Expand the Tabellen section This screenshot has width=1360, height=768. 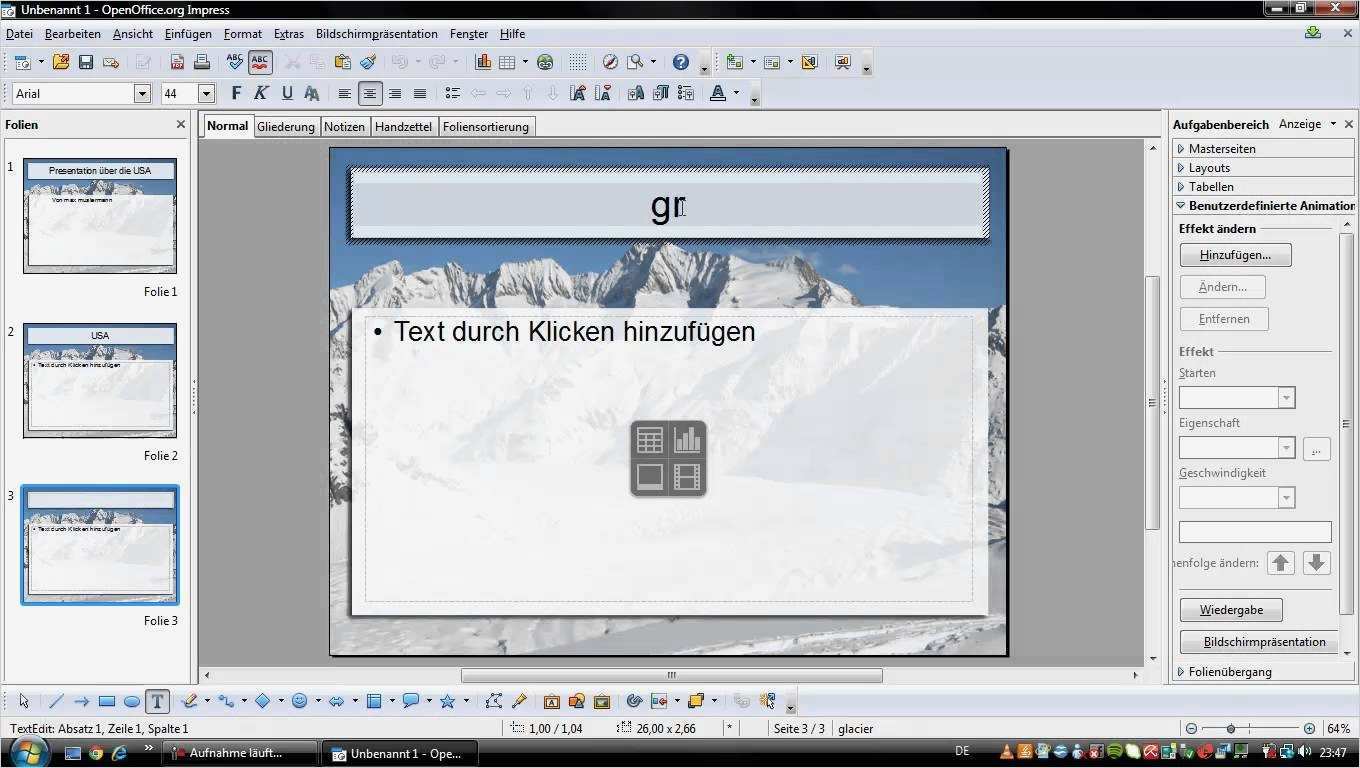(1264, 187)
